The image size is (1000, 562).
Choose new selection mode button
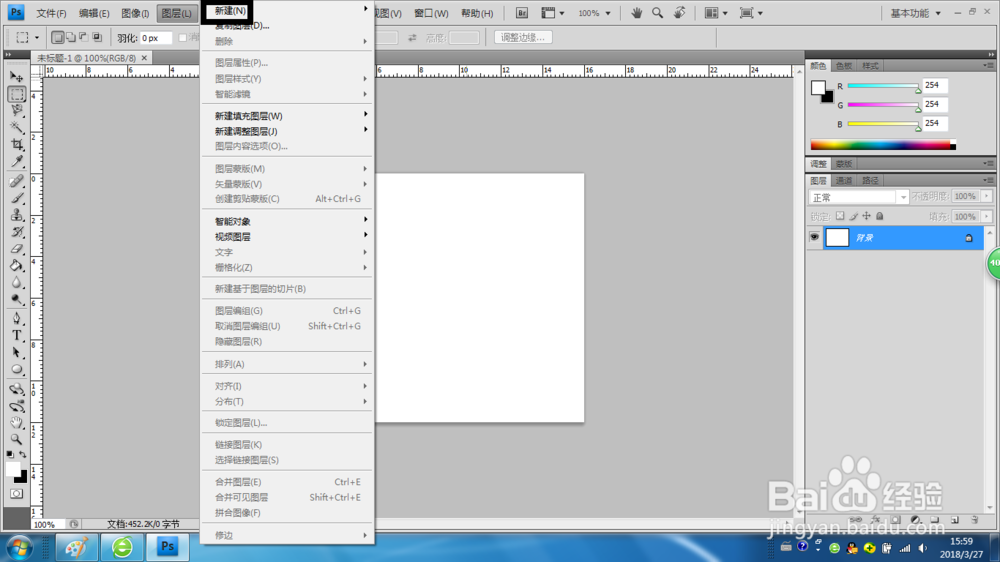pyautogui.click(x=57, y=38)
